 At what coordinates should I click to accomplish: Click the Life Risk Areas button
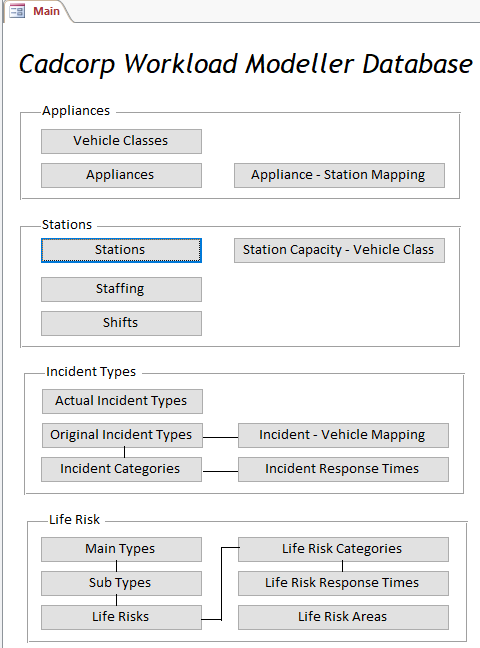coord(343,617)
